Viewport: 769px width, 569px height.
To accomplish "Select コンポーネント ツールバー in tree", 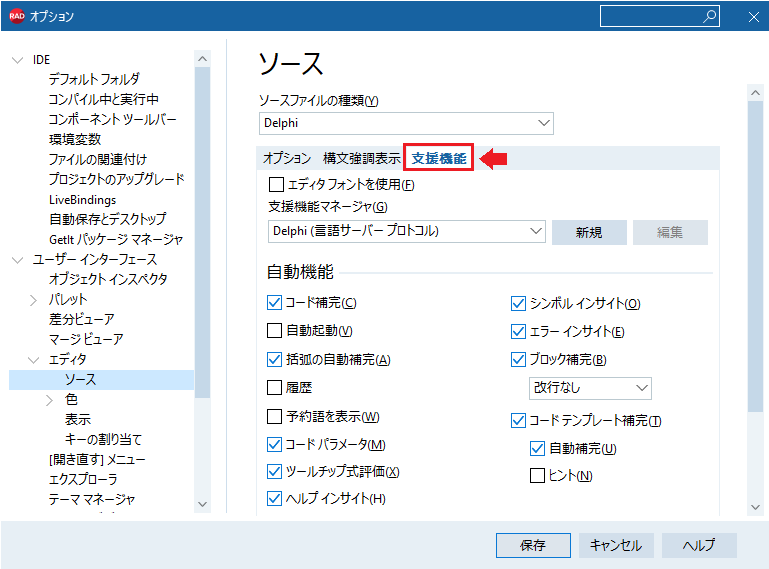I will 112,119.
